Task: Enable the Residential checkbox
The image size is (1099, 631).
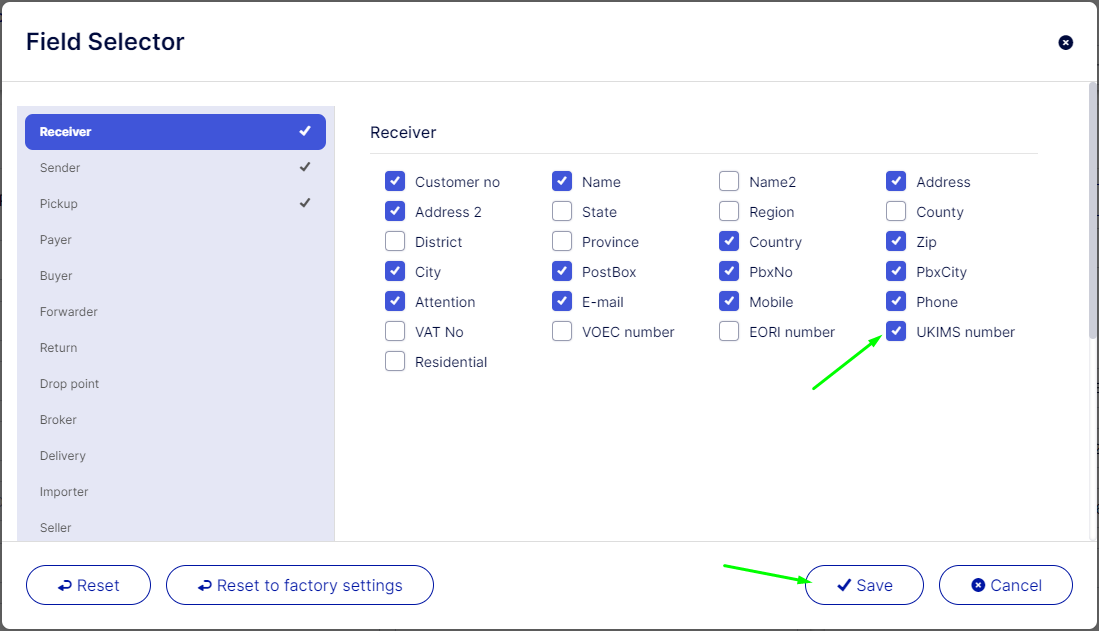Action: [x=395, y=362]
